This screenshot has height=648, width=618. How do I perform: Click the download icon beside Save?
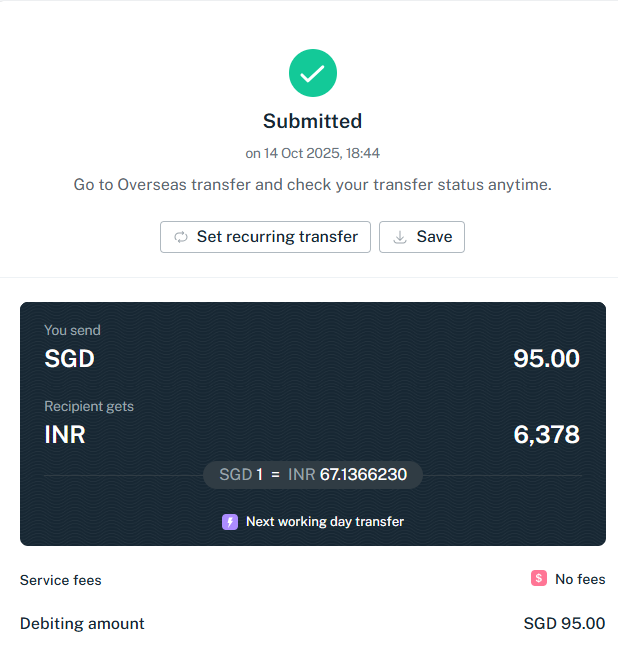point(400,237)
